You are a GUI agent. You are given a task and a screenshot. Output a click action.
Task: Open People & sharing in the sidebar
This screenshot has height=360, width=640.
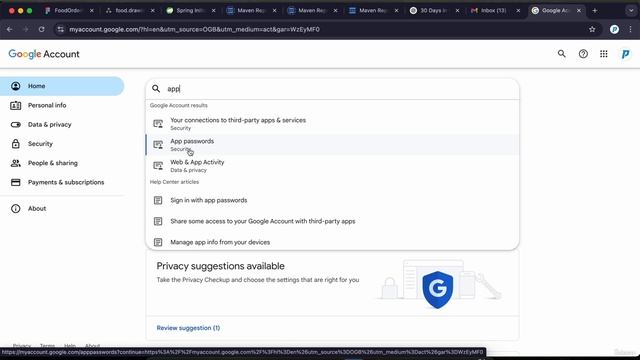[x=62, y=163]
